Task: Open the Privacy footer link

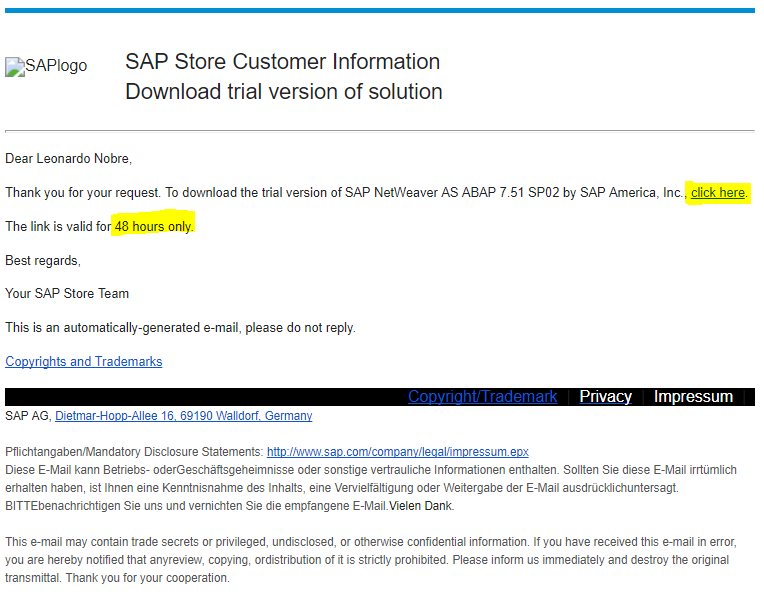Action: pyautogui.click(x=605, y=397)
